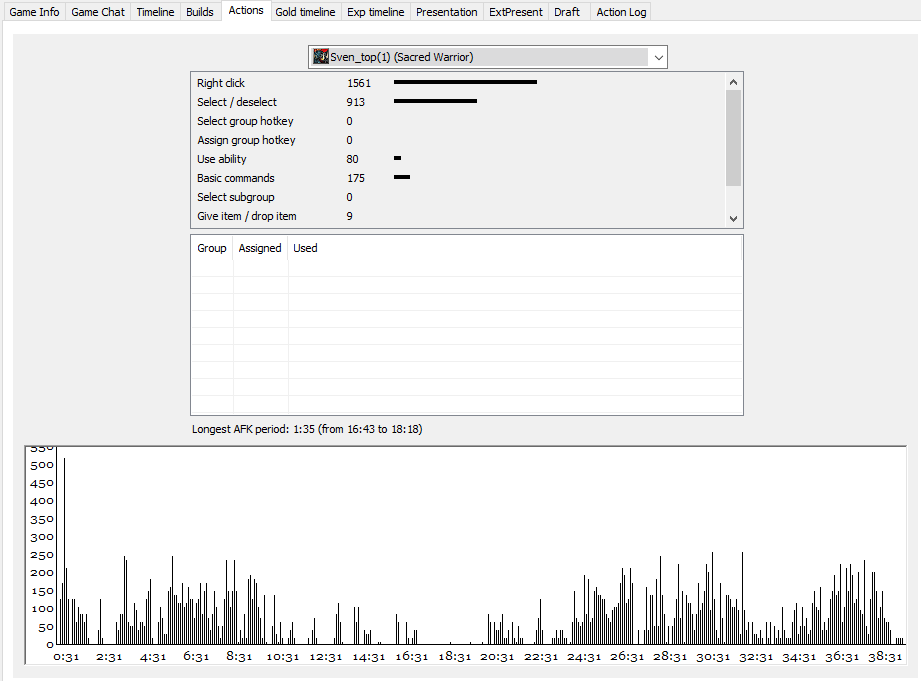The width and height of the screenshot is (921, 681).
Task: Click the 80 use ability count
Action: (352, 159)
